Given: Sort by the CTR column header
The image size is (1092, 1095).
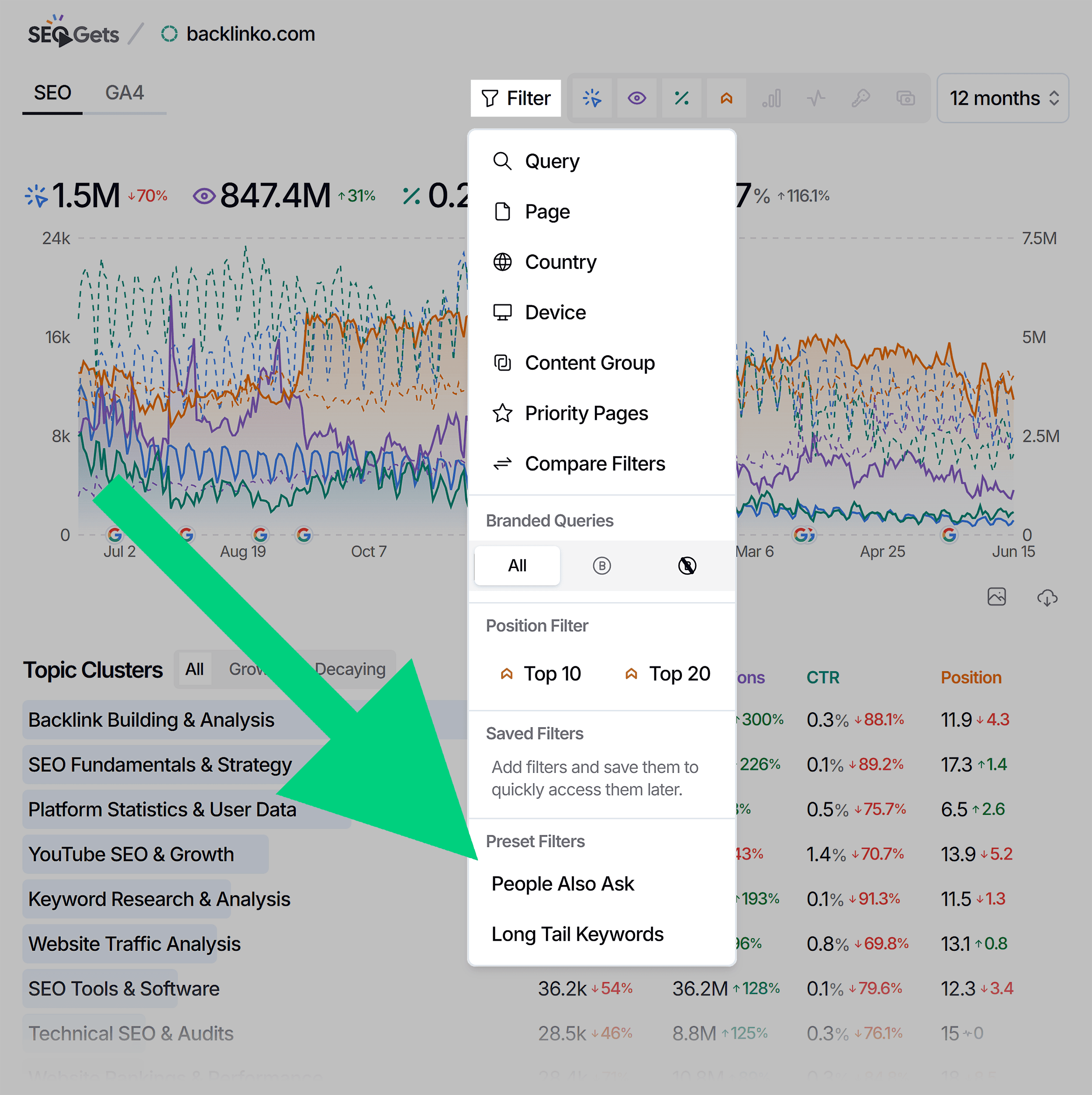Looking at the screenshot, I should [x=823, y=678].
